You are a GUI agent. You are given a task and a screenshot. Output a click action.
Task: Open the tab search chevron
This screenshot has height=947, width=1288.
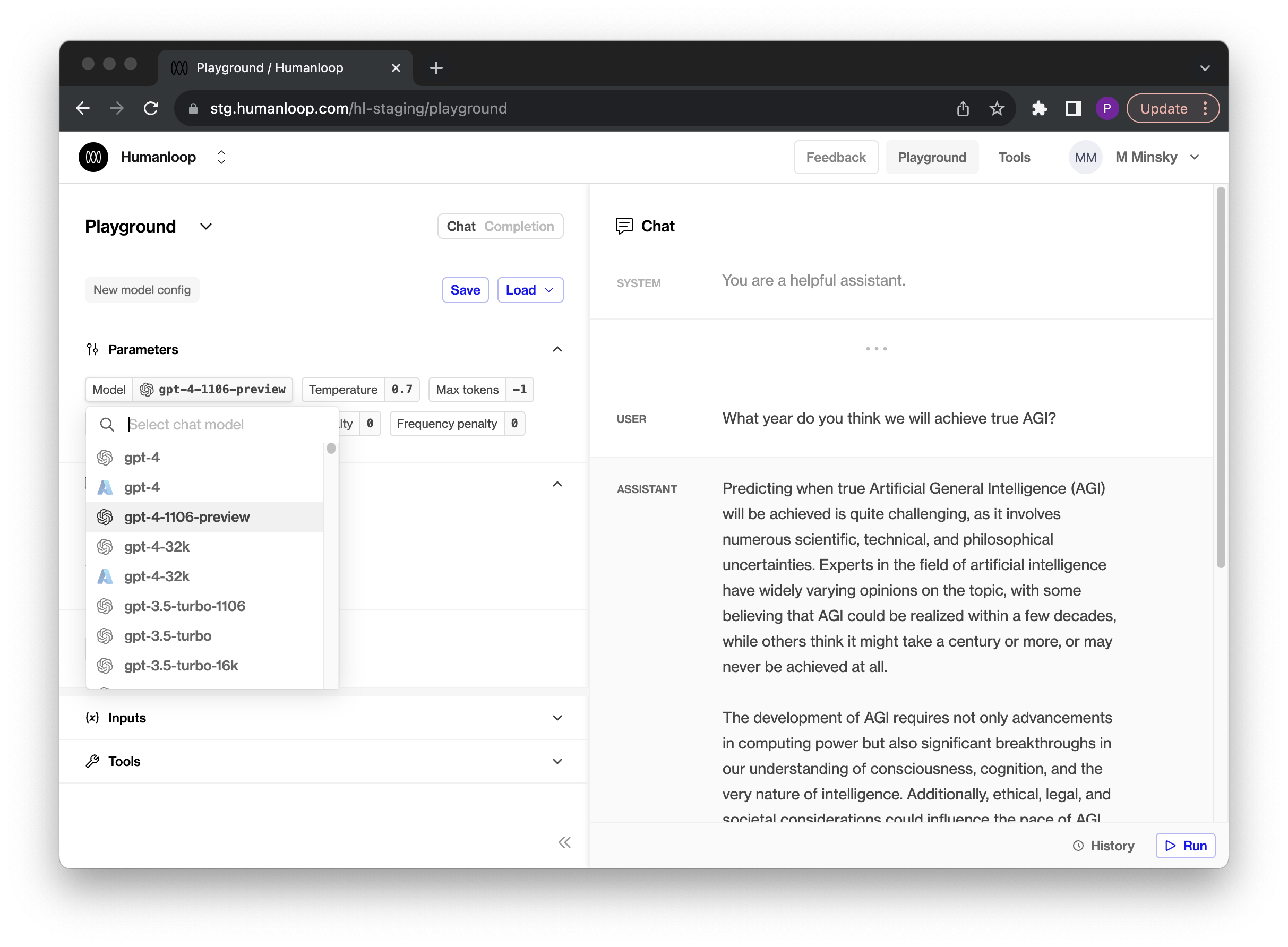pos(1205,67)
